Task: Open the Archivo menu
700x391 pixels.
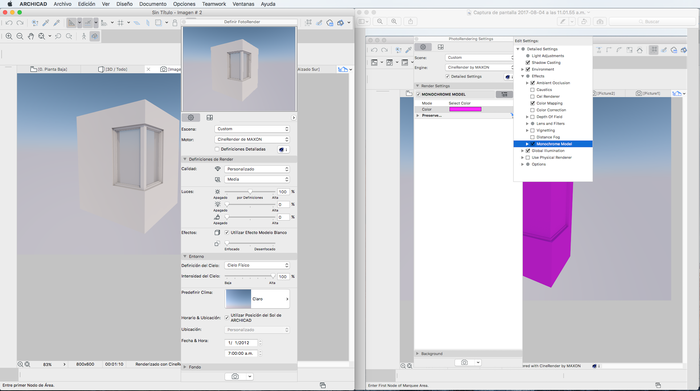Action: click(62, 4)
